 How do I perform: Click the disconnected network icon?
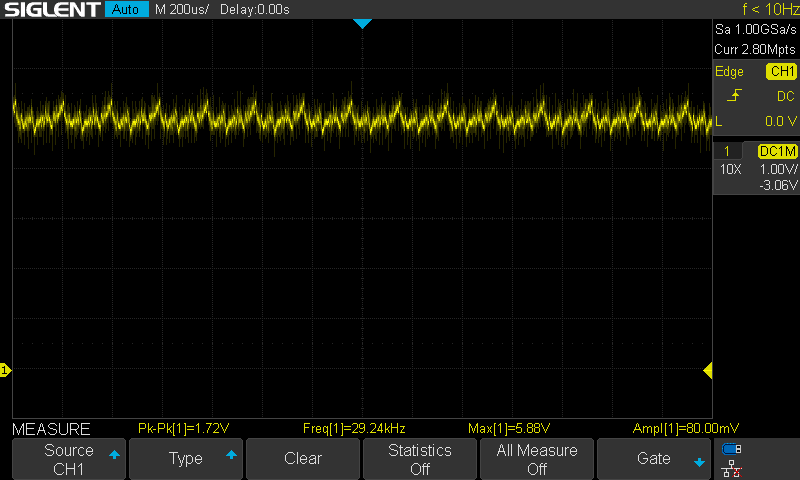(x=731, y=467)
